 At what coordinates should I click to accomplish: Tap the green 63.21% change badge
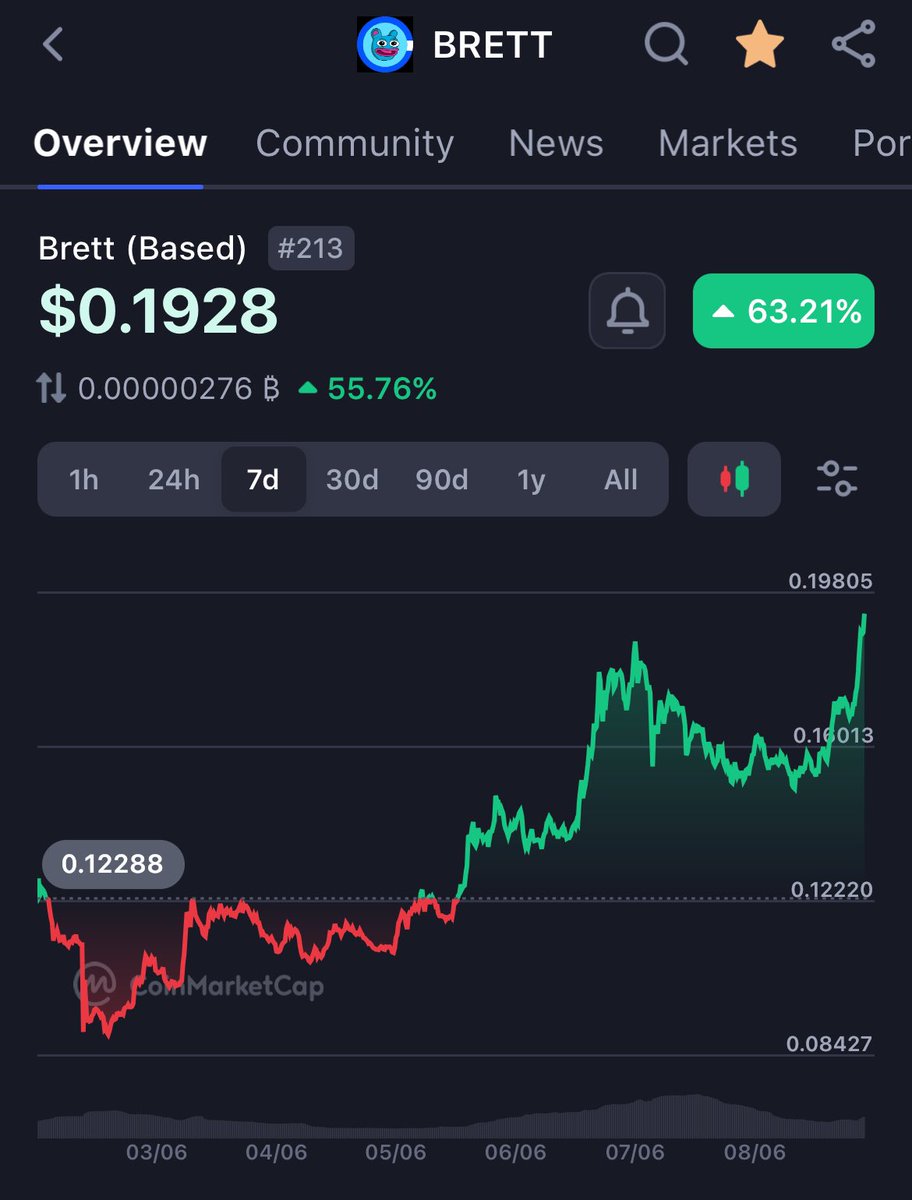(x=783, y=311)
